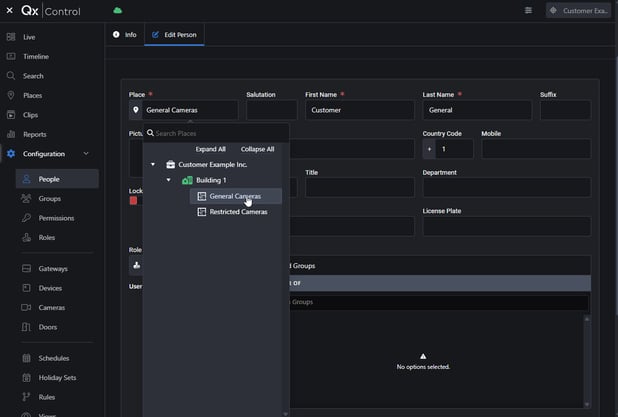Click the Suffix input field
This screenshot has width=618, height=417.
pyautogui.click(x=565, y=110)
